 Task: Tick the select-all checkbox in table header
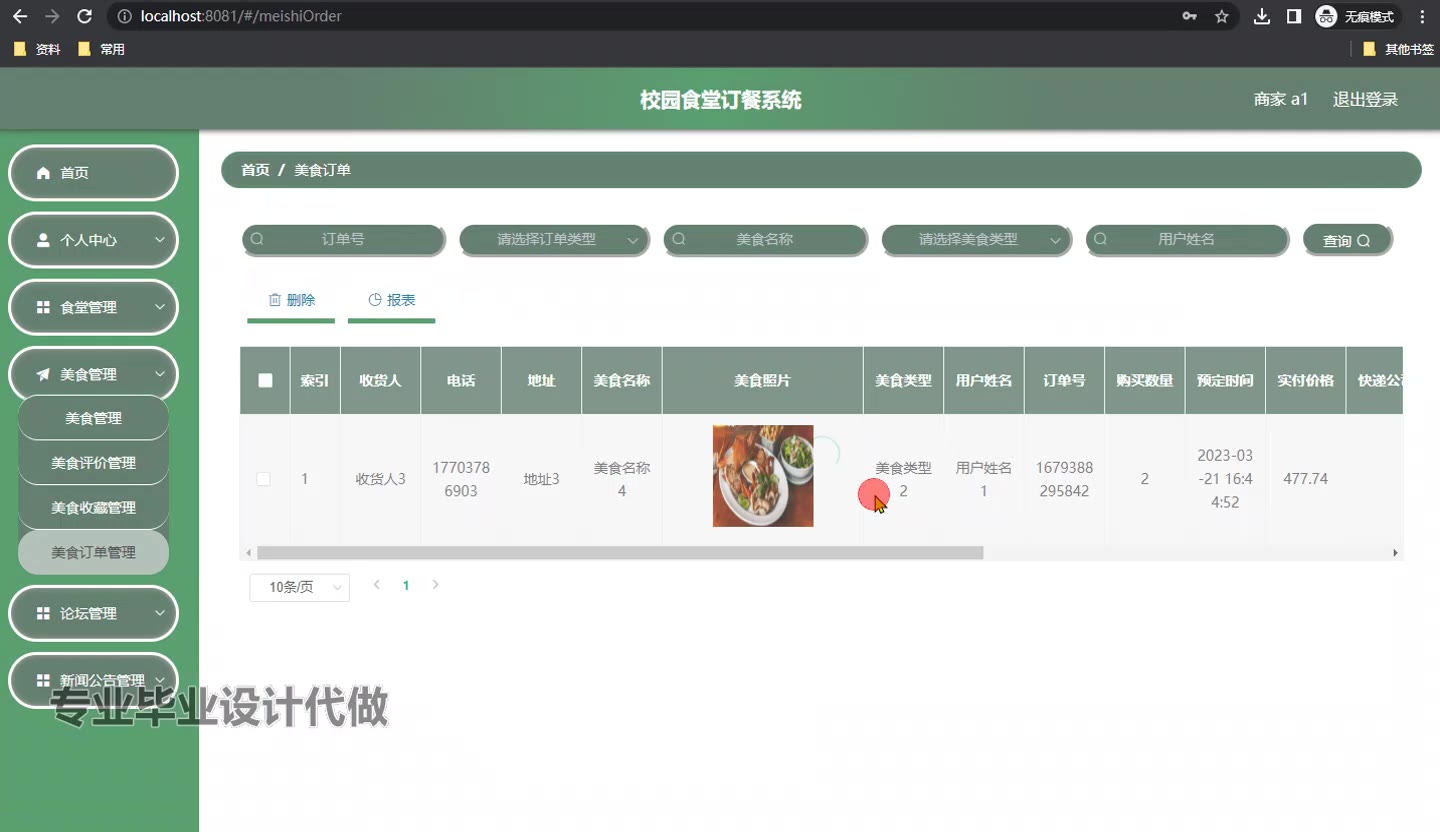[265, 380]
